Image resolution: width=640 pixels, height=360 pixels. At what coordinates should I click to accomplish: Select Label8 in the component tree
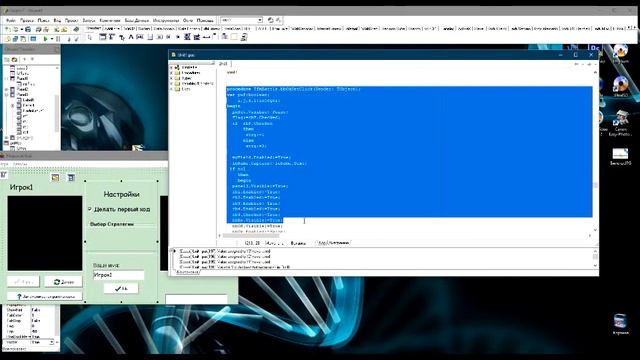point(28,100)
